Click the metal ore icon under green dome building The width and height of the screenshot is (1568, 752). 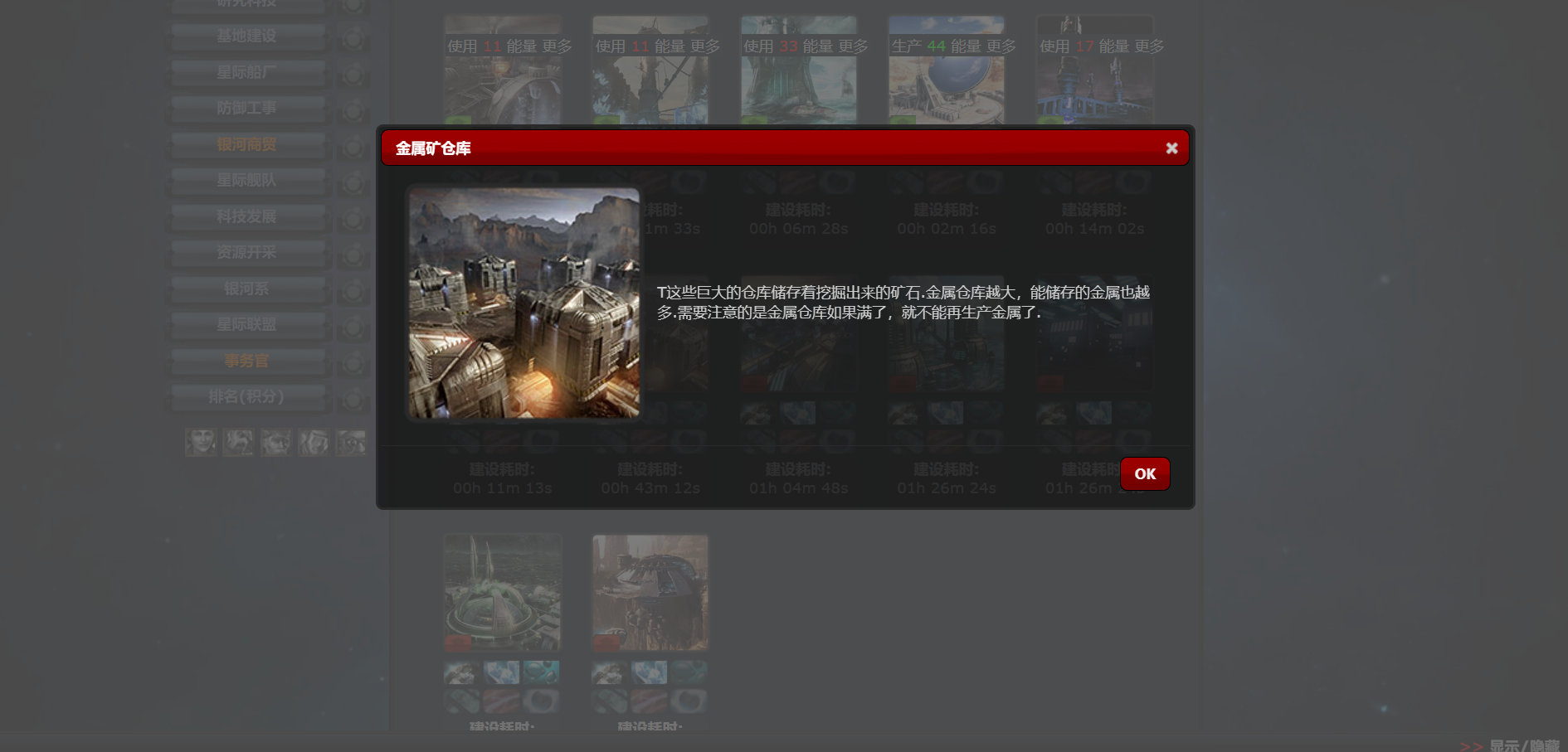(x=460, y=672)
